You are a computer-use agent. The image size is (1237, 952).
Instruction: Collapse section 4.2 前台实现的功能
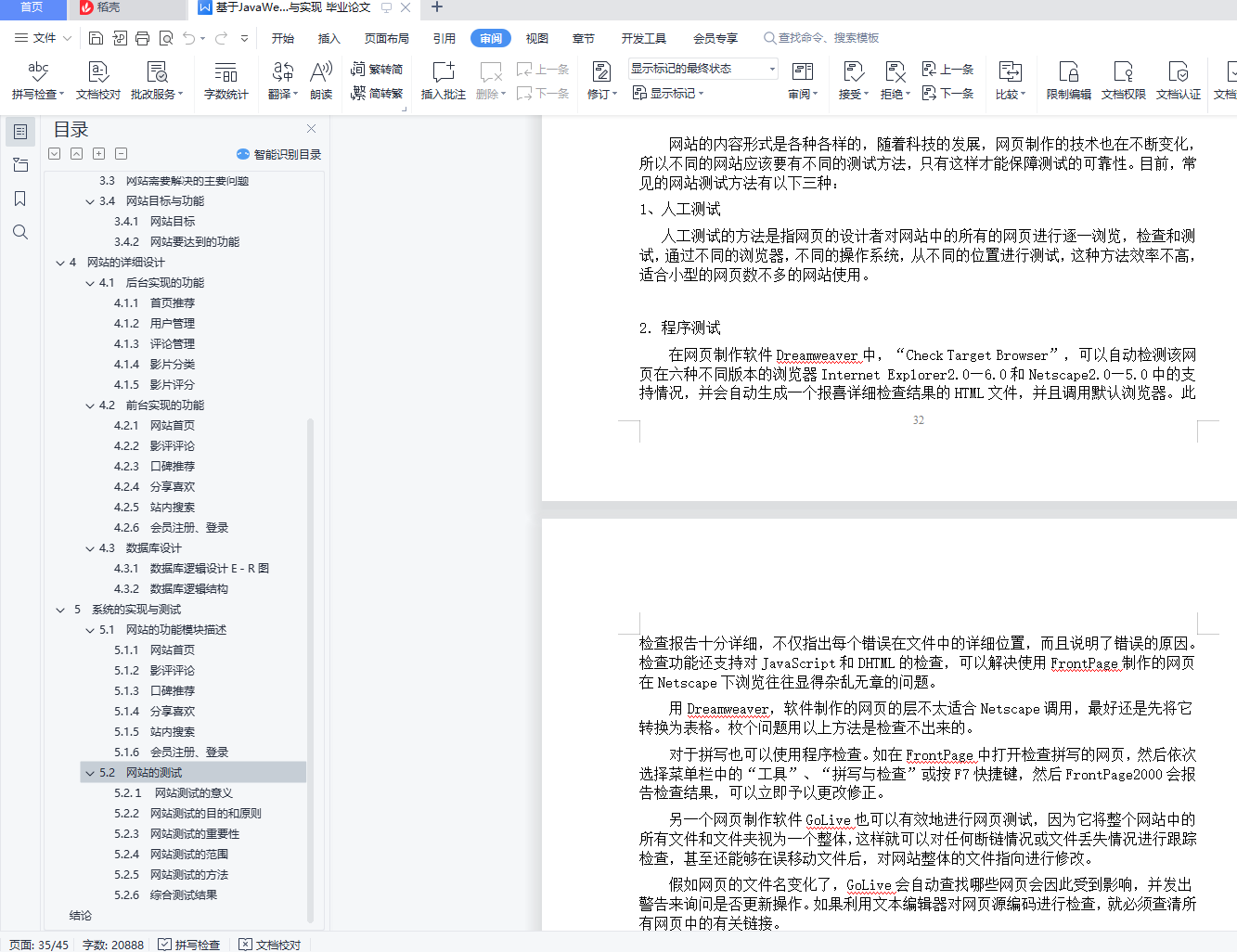(x=90, y=405)
